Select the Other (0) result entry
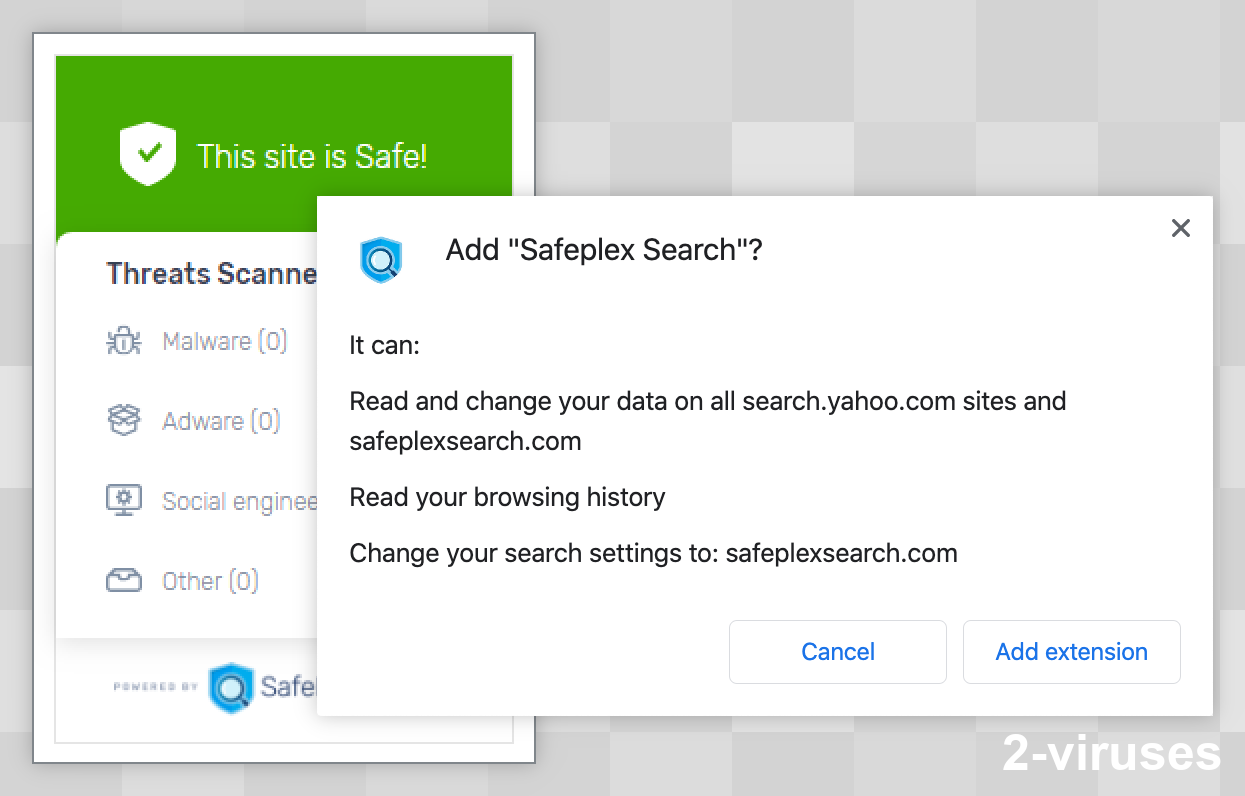The width and height of the screenshot is (1245, 796). tap(210, 580)
